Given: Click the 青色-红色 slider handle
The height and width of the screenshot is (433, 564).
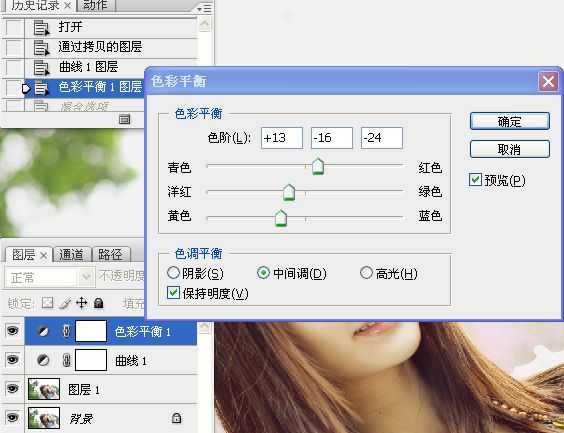Looking at the screenshot, I should [x=318, y=167].
